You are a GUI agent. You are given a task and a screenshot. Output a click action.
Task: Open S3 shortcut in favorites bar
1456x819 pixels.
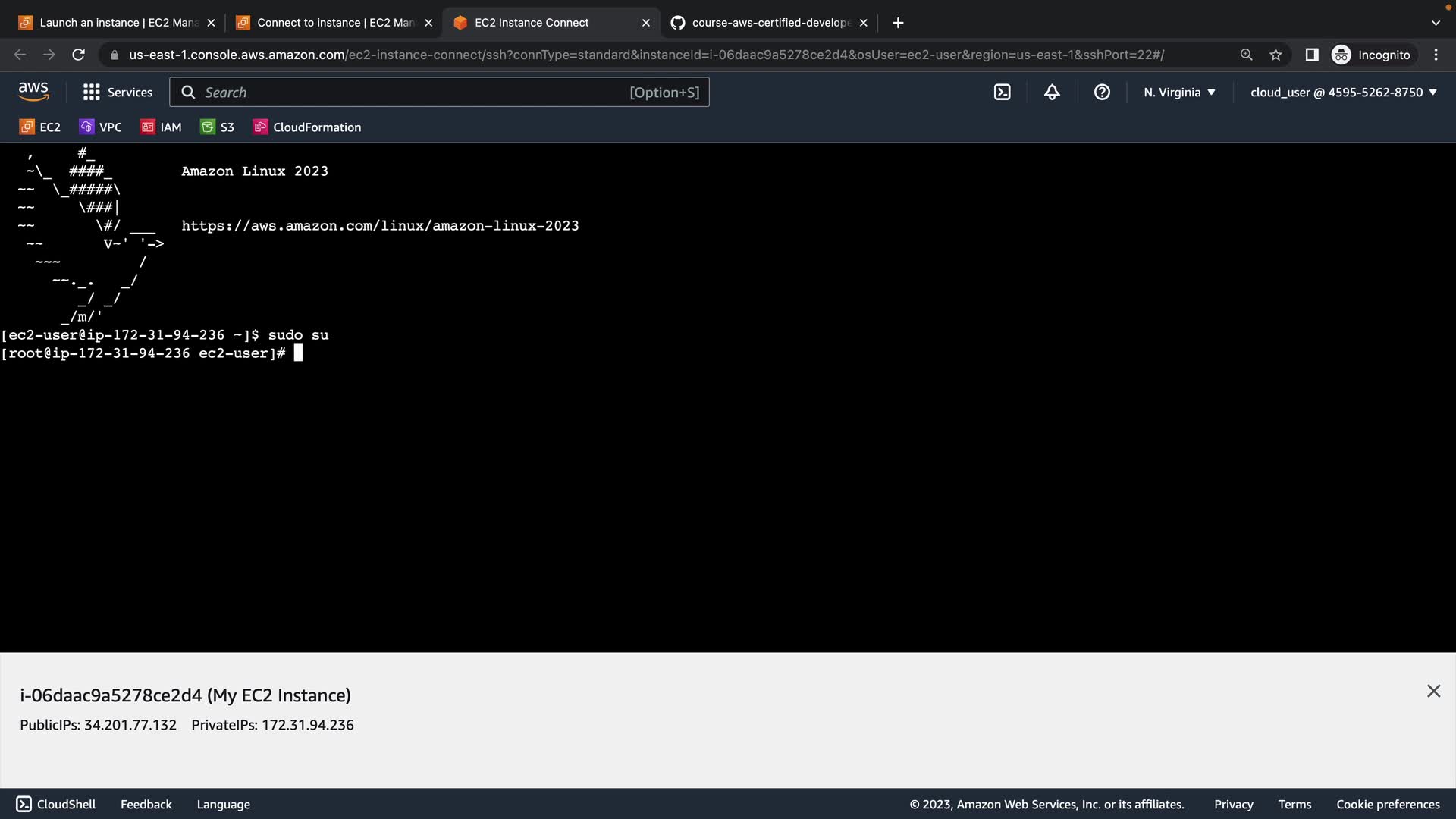click(x=218, y=127)
